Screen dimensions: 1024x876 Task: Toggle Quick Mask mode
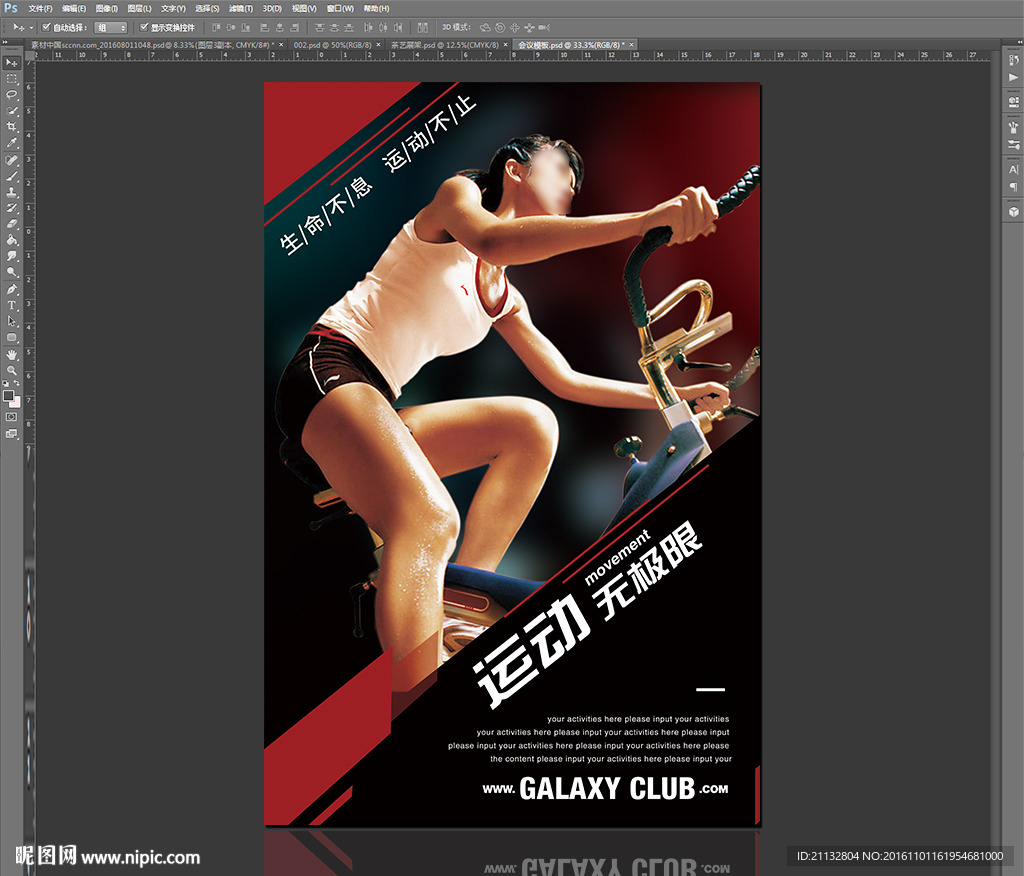tap(12, 416)
